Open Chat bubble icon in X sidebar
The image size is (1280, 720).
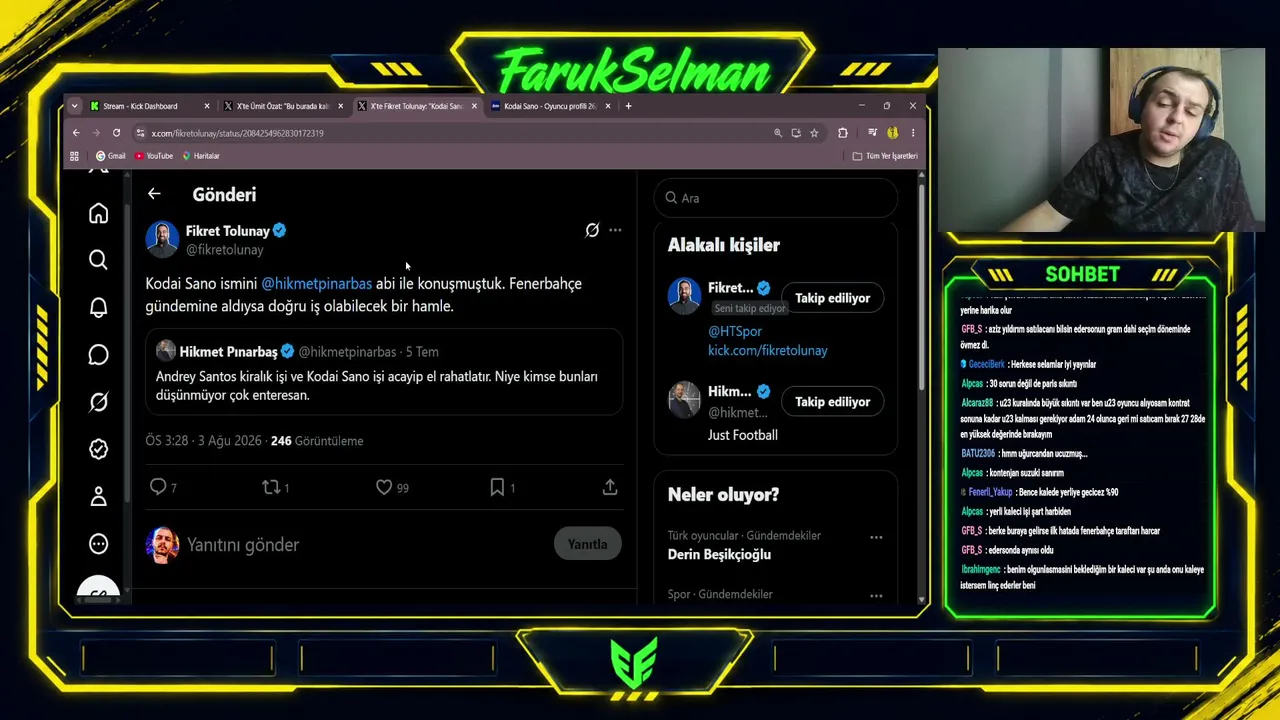(x=98, y=355)
